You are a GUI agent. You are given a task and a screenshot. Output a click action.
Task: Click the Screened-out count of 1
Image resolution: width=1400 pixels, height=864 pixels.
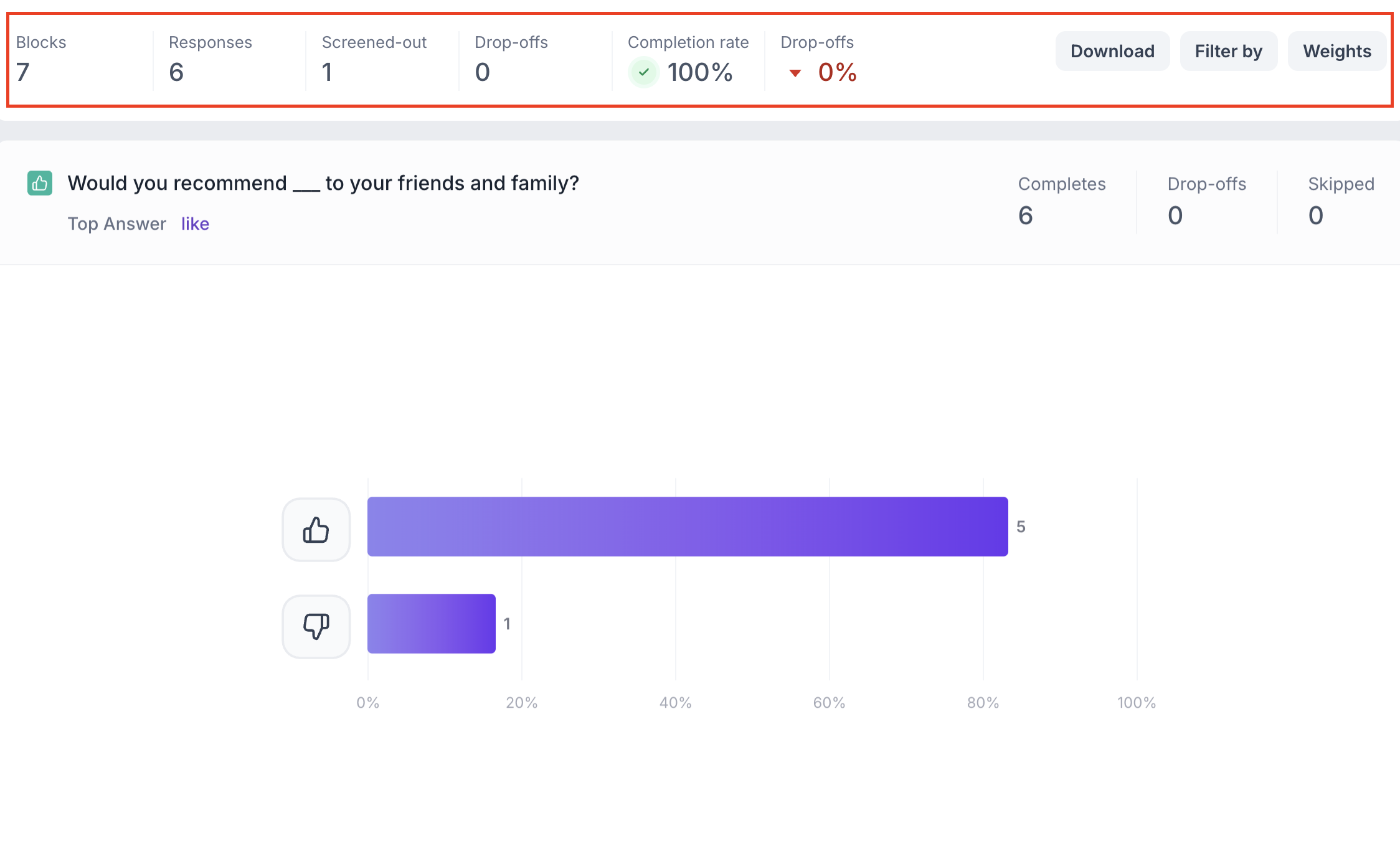coord(328,72)
